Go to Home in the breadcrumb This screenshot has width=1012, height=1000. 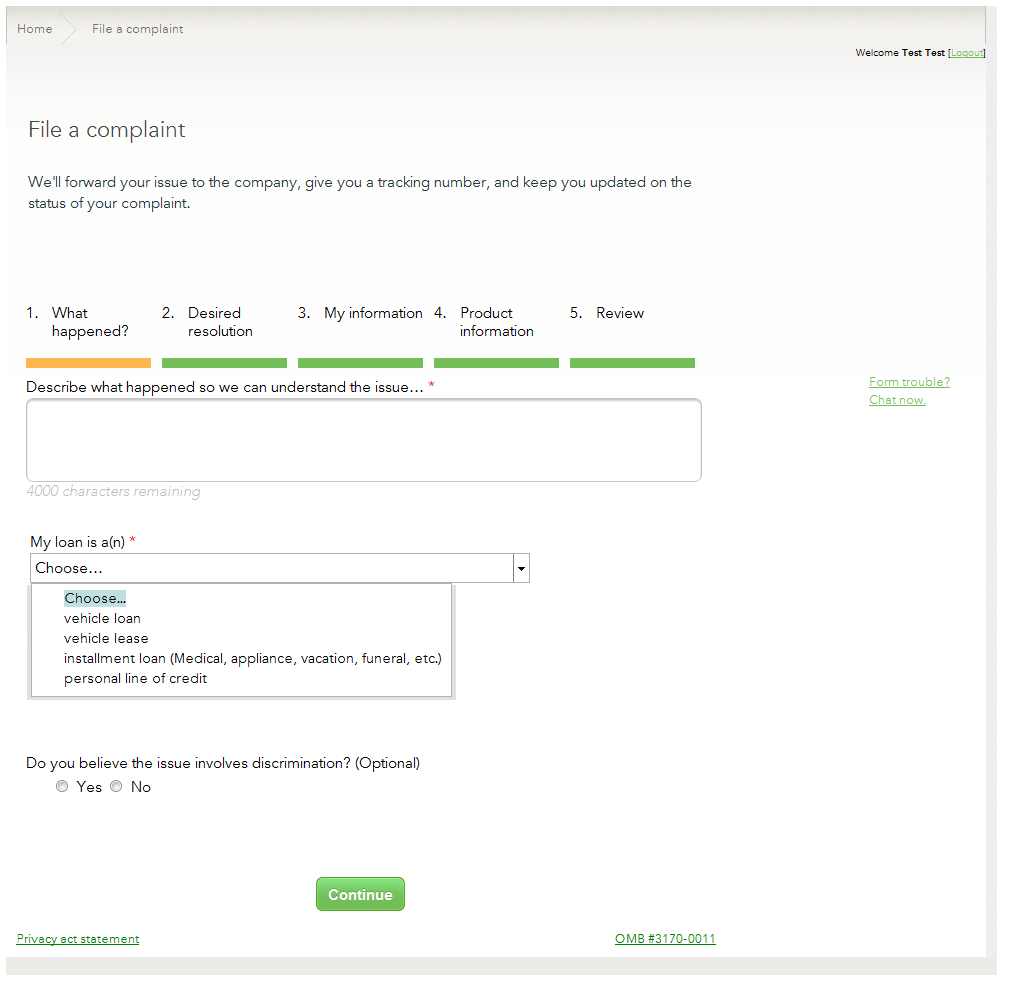pos(35,29)
